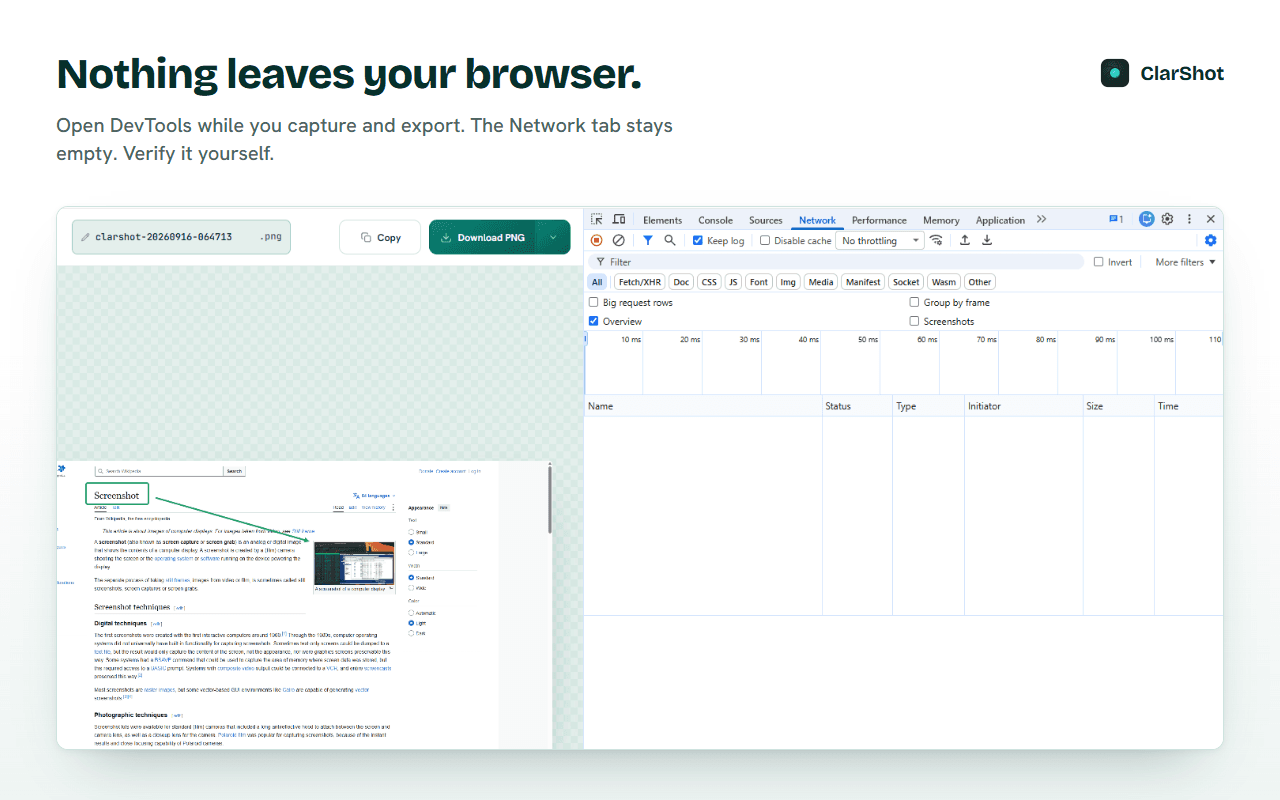Open Network panel settings blue gear
Screen dimensions: 1280x800
pos(1210,240)
